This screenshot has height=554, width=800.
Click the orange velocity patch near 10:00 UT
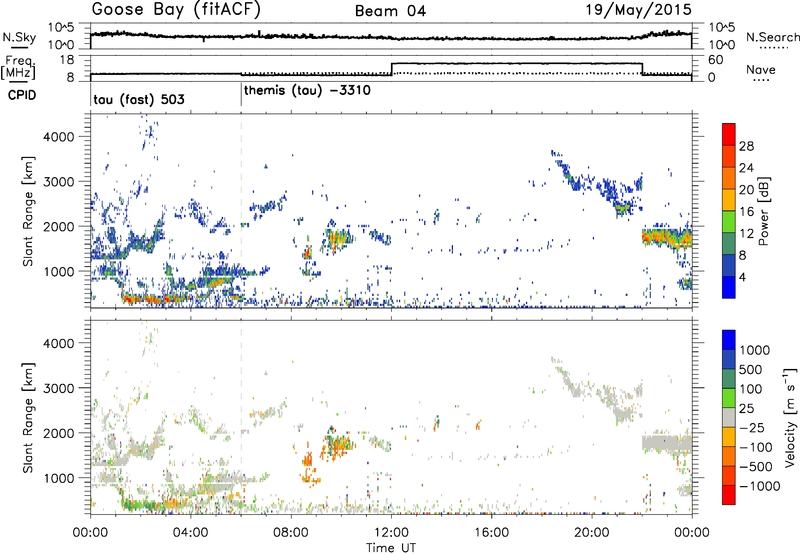[x=337, y=445]
